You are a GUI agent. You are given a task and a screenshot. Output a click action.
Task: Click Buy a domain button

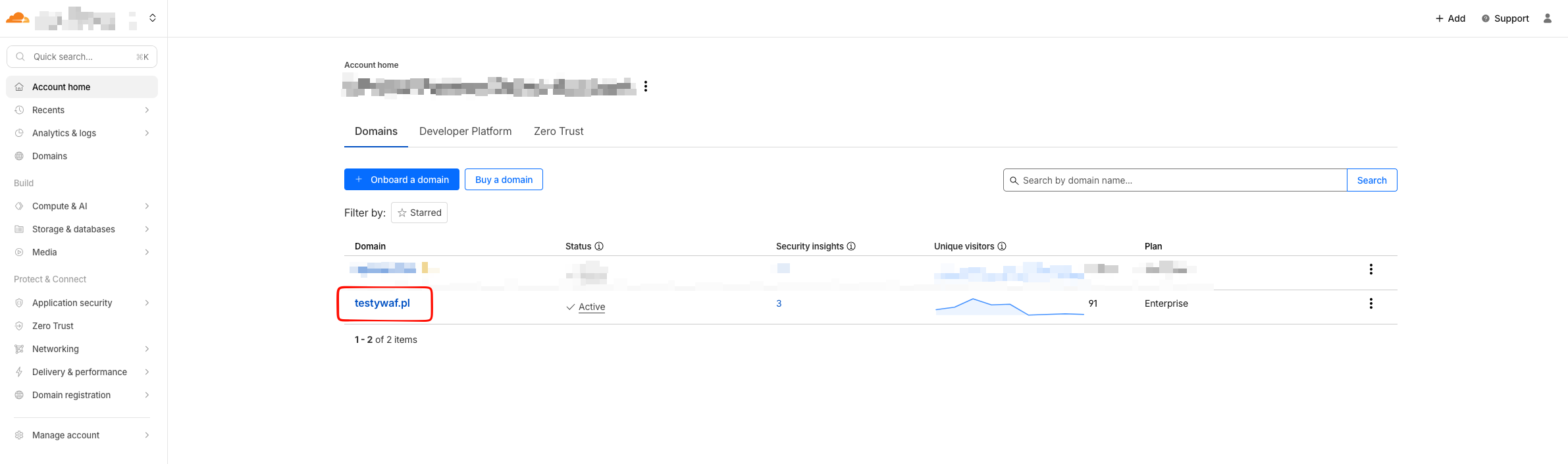pyautogui.click(x=504, y=180)
